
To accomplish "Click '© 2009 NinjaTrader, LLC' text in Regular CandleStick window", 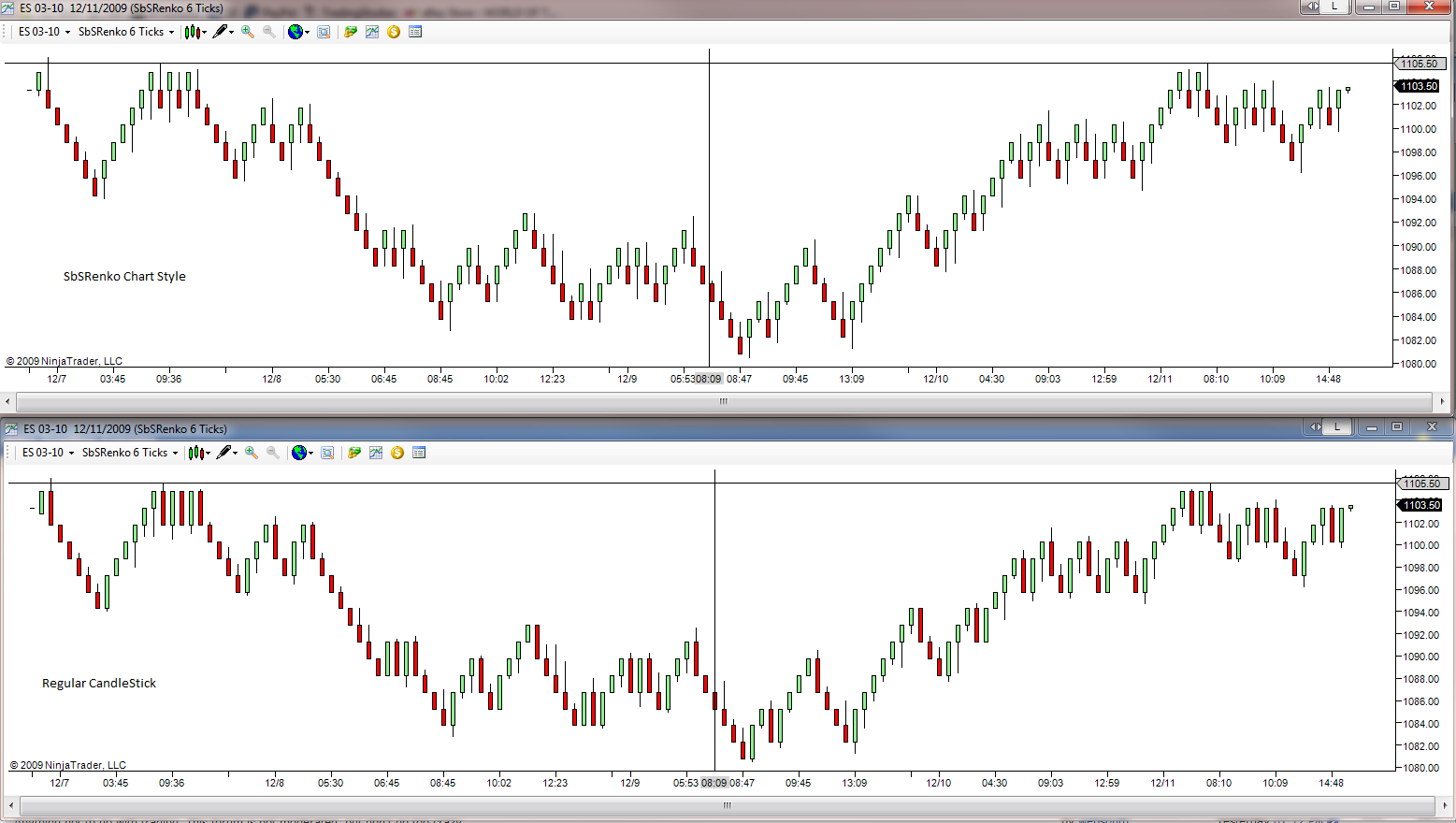I will click(67, 765).
